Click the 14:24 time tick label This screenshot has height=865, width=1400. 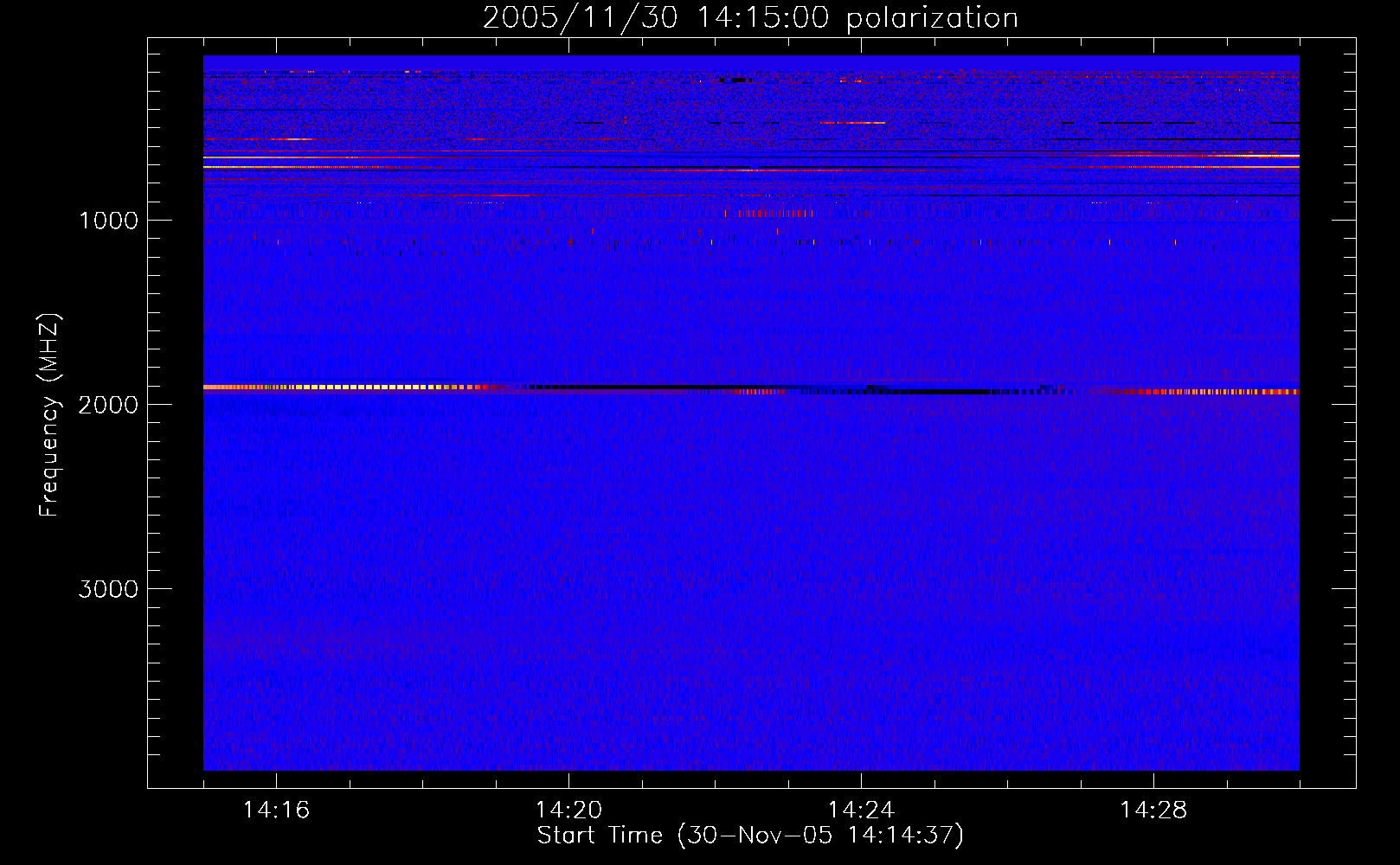tap(861, 811)
